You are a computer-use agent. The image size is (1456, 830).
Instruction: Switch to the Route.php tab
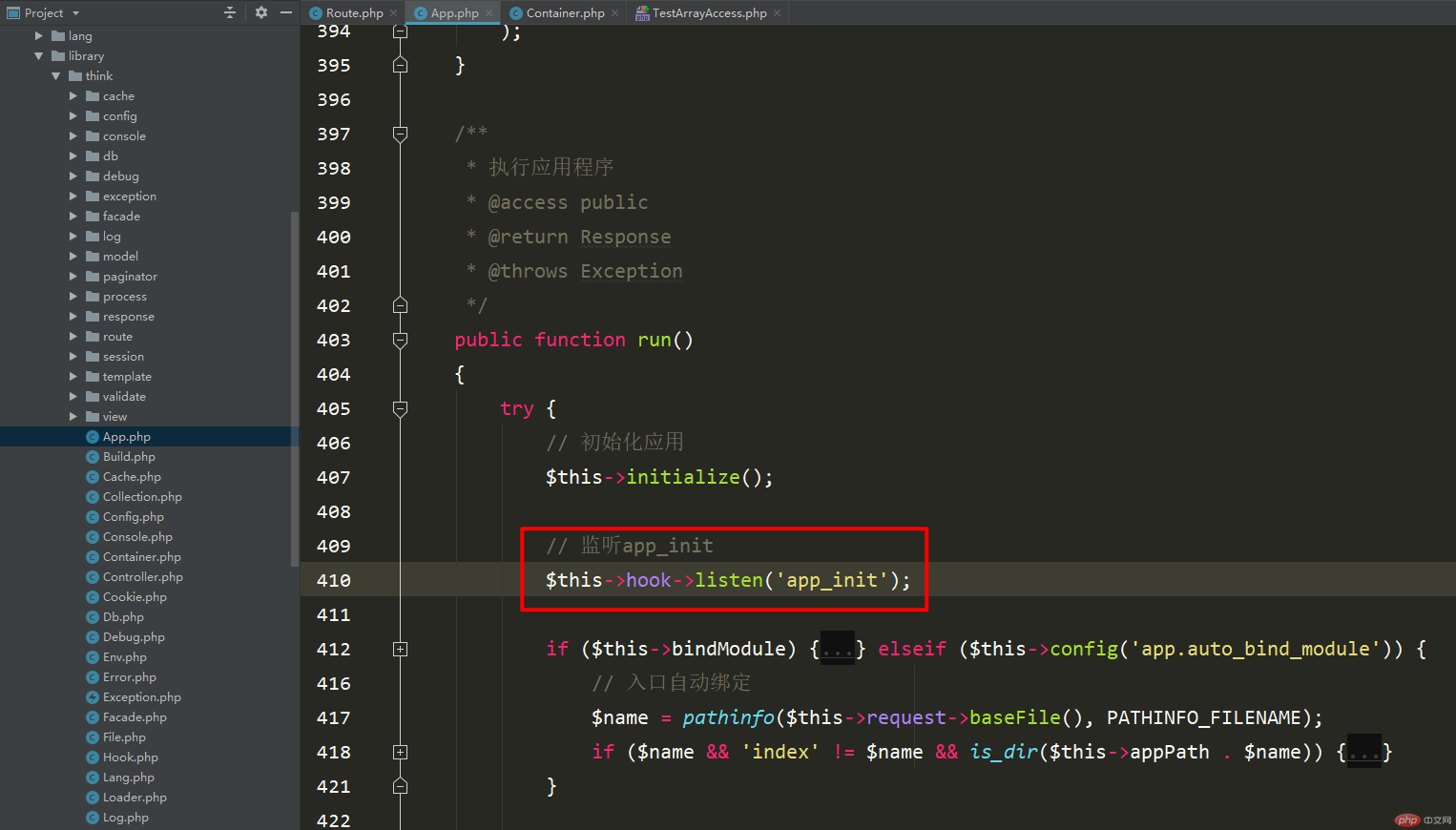(x=354, y=13)
